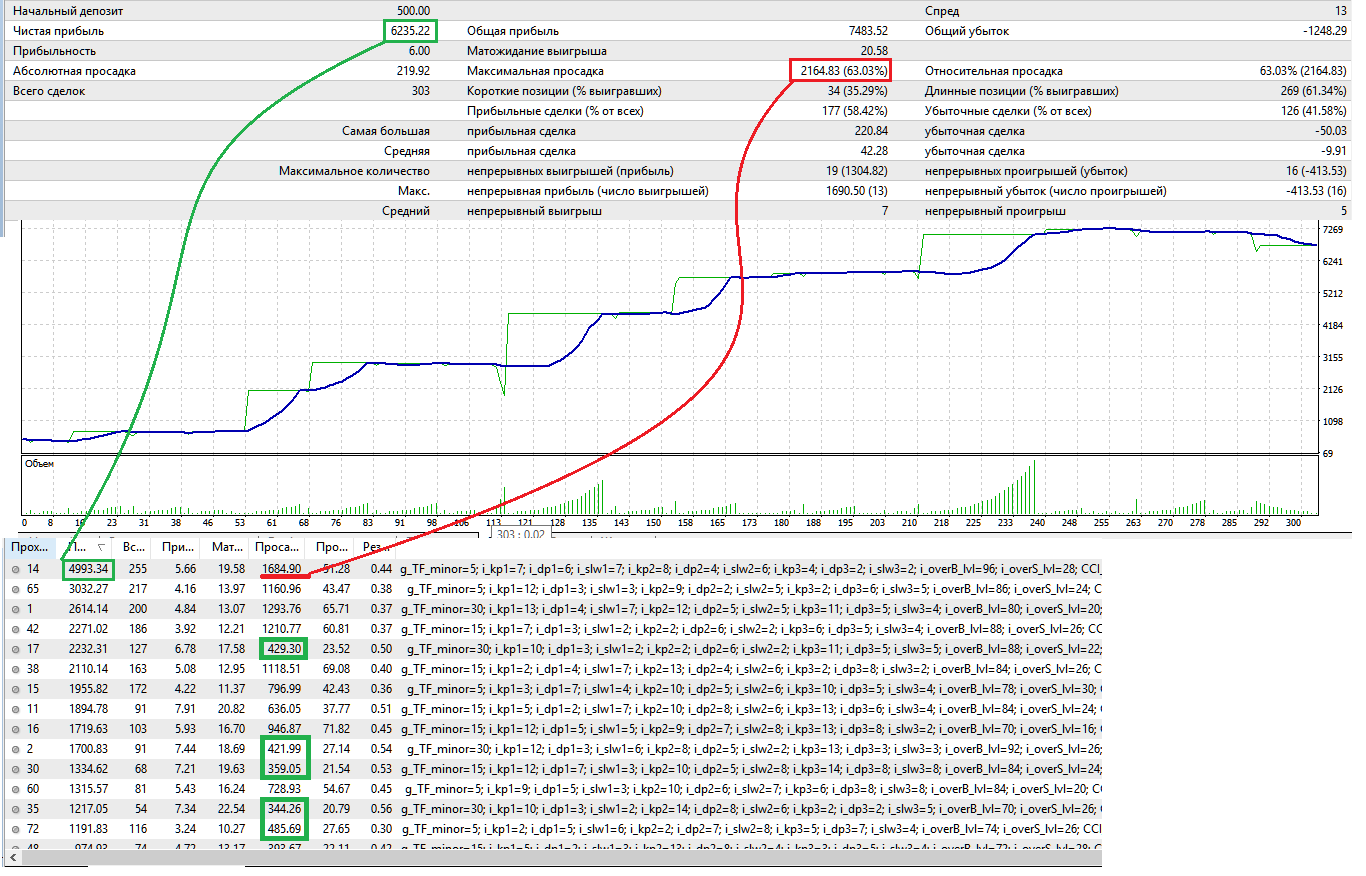Click the 'Объем' volume chart label

pyautogui.click(x=39, y=464)
